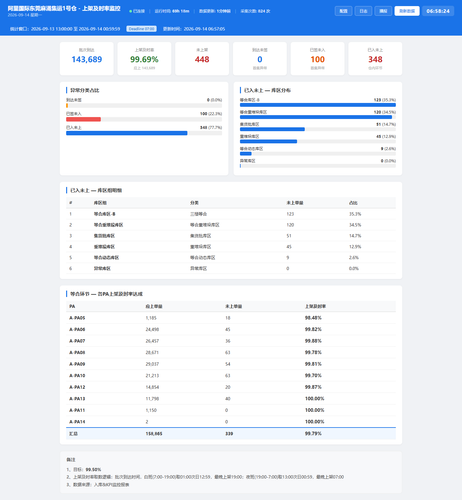Click the 1,150 cell for A-PA11
Screen dimensions: 462x500
click(151, 410)
